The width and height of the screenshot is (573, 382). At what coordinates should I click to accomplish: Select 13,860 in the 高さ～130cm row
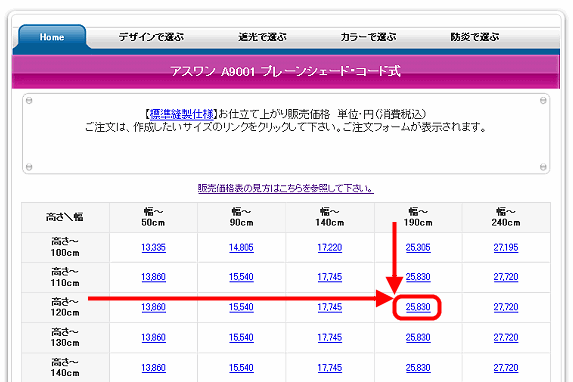[x=153, y=337]
